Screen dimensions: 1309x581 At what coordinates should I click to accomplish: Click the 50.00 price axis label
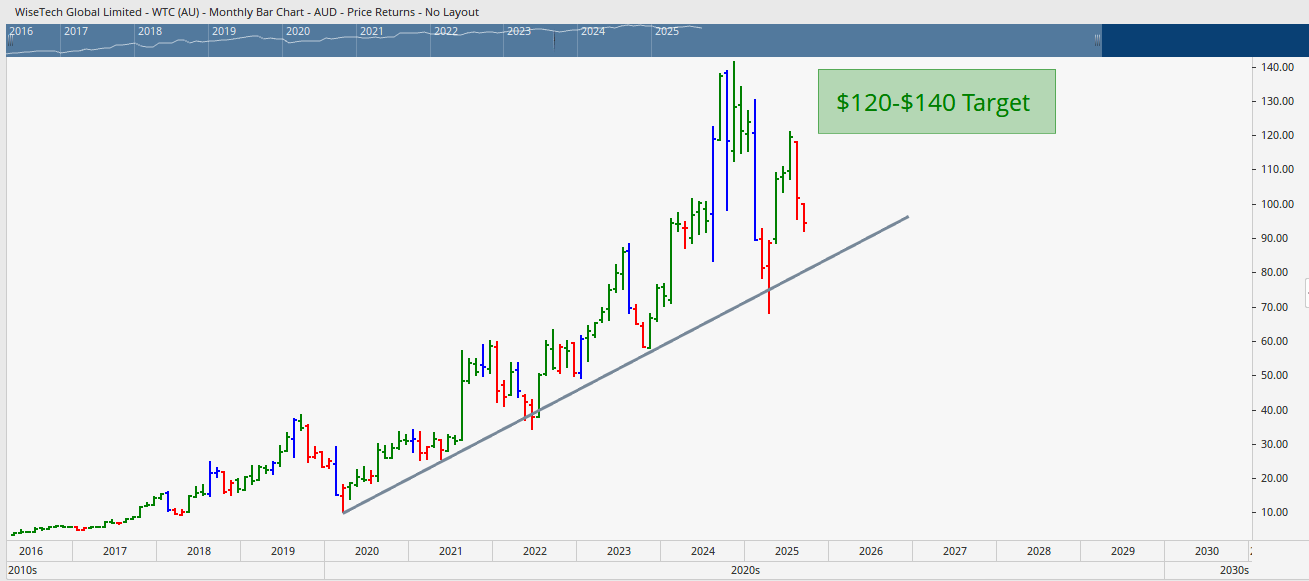pos(1277,375)
